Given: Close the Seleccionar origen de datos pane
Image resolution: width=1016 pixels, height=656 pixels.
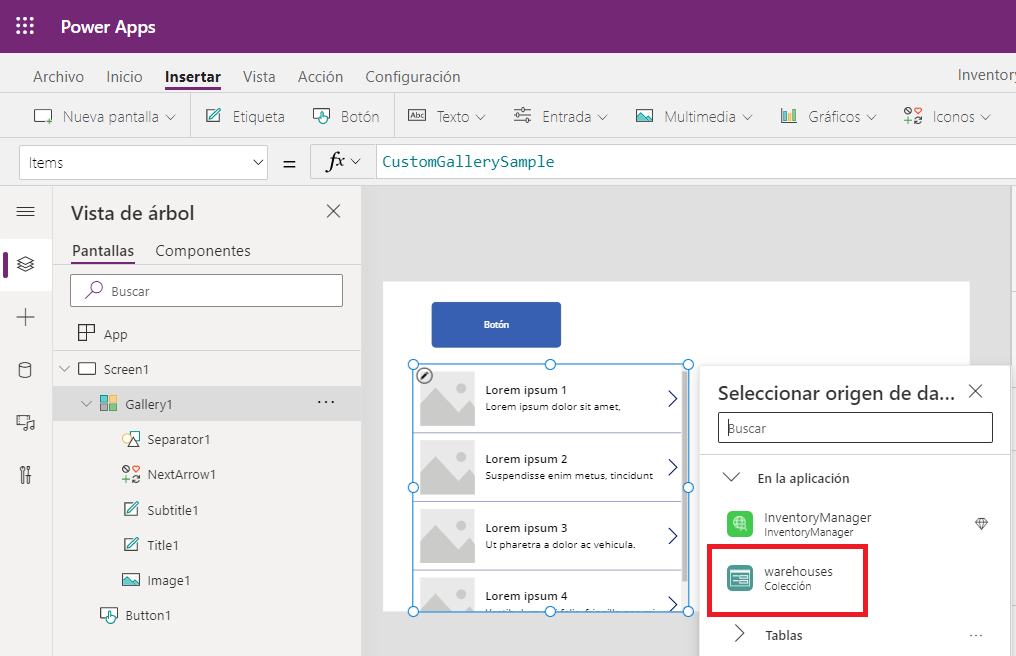Looking at the screenshot, I should click(x=975, y=391).
